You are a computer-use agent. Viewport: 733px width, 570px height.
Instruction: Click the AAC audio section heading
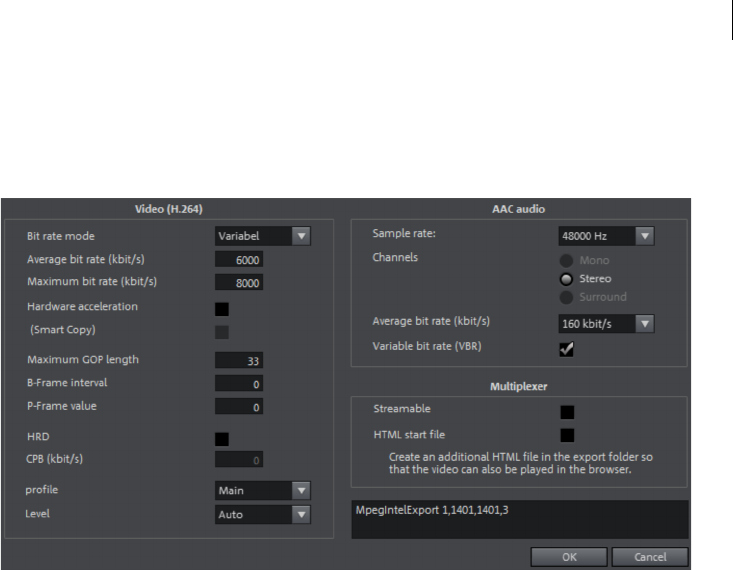(x=518, y=209)
